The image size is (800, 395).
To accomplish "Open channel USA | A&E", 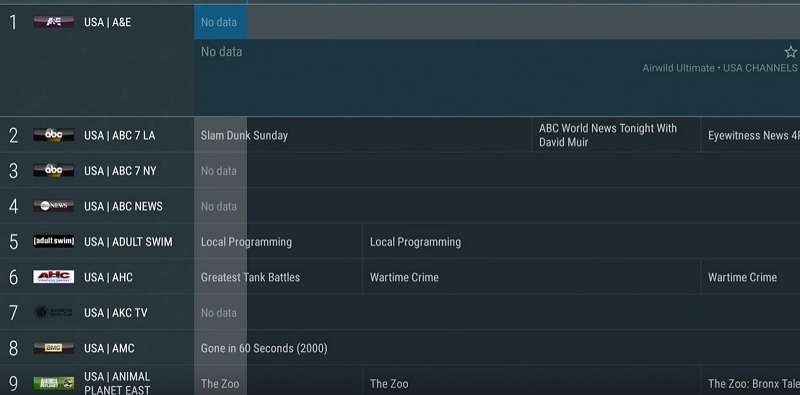I will [108, 22].
